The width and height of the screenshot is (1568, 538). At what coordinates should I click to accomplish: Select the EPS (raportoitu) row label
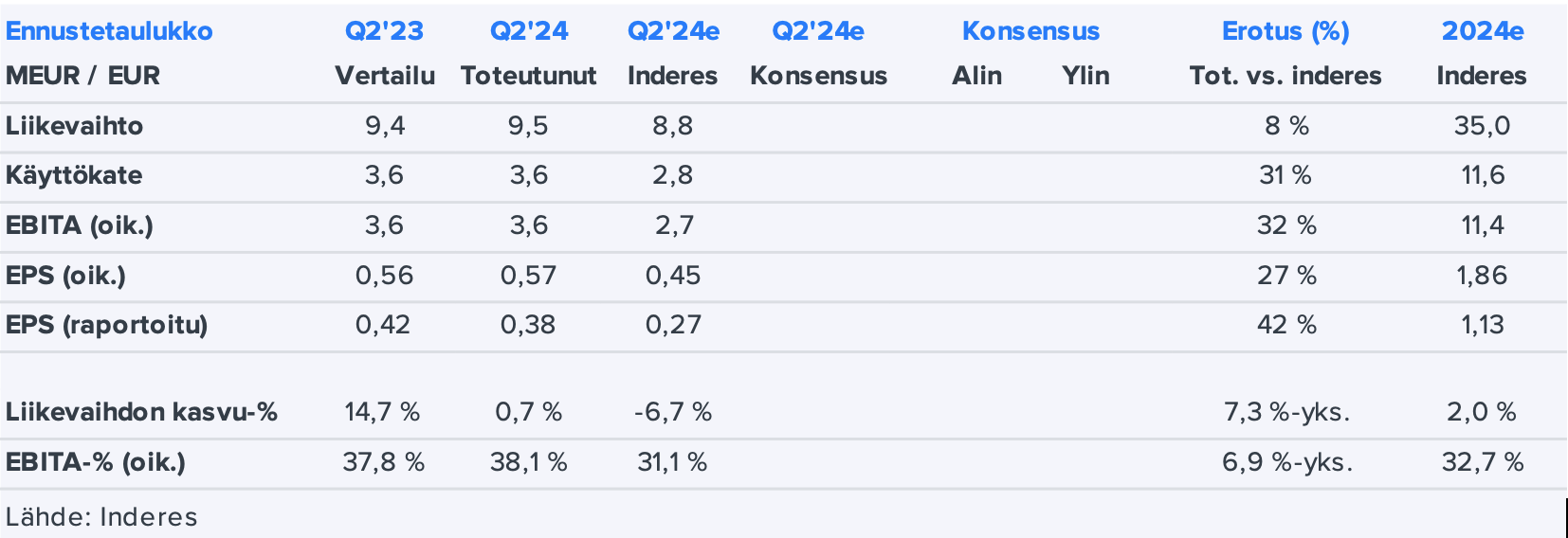coord(106,325)
